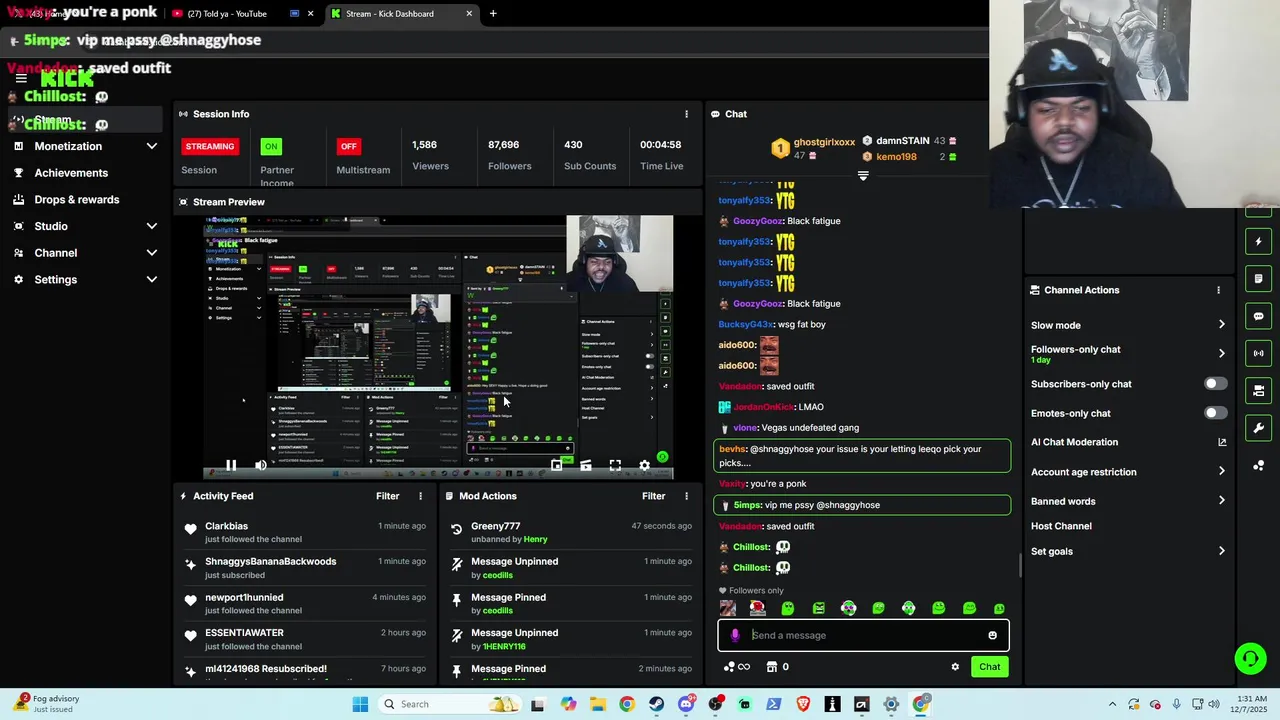Image resolution: width=1280 pixels, height=720 pixels.
Task: Click ceodills under Message Unpinned
Action: [497, 575]
